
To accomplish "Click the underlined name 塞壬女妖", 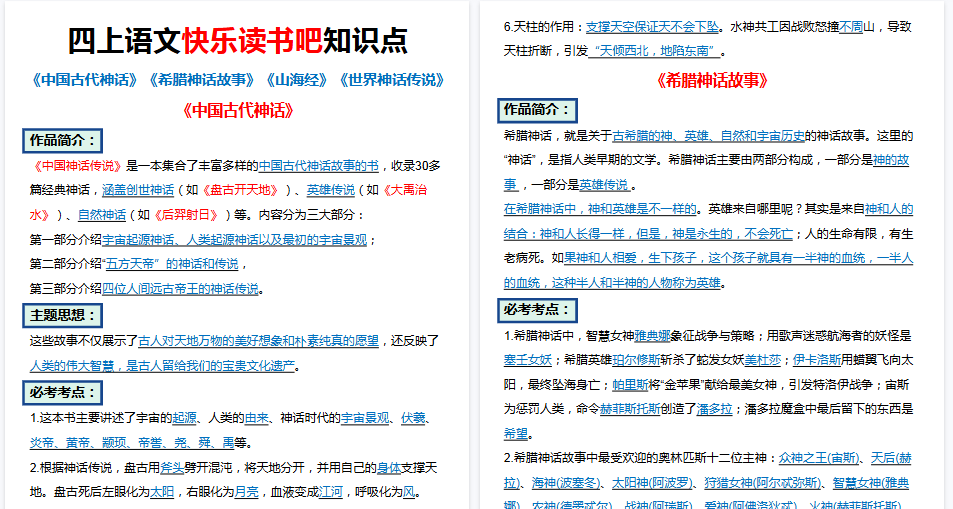I will pos(528,360).
